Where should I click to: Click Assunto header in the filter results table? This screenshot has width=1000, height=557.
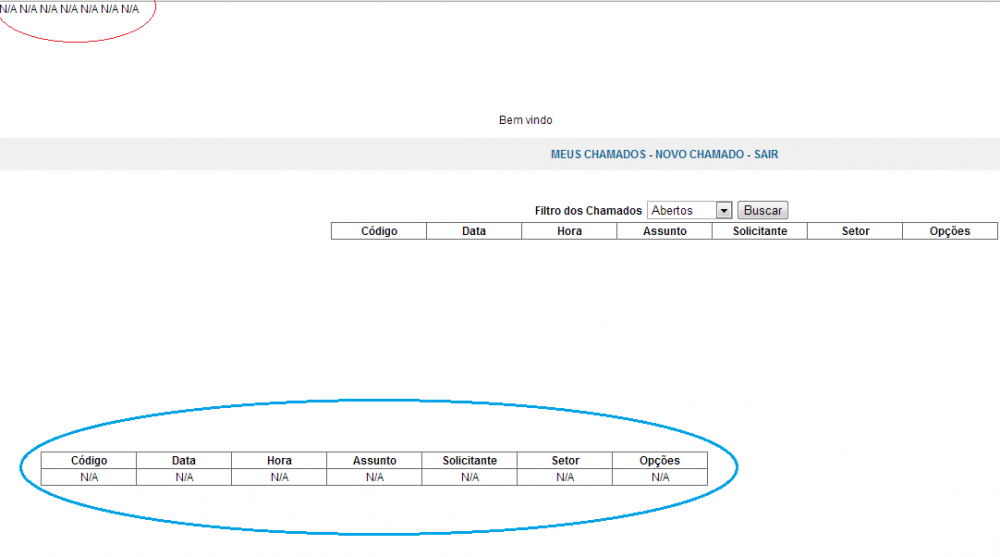point(664,231)
